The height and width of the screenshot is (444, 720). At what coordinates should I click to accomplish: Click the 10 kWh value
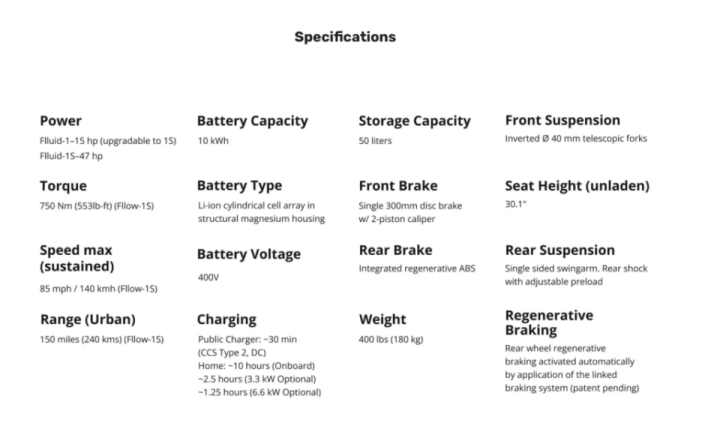click(x=213, y=141)
